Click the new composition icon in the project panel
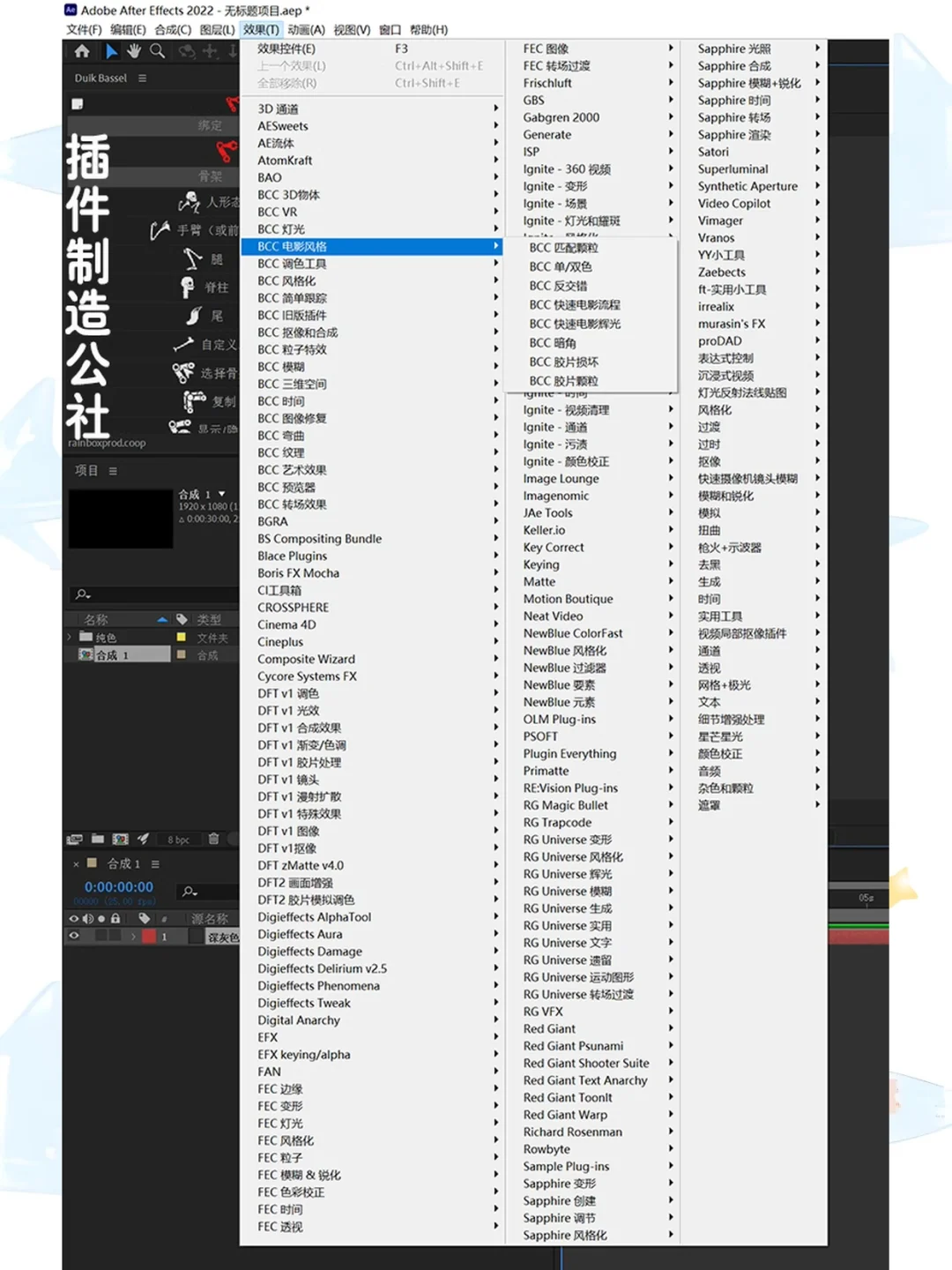 (x=121, y=840)
